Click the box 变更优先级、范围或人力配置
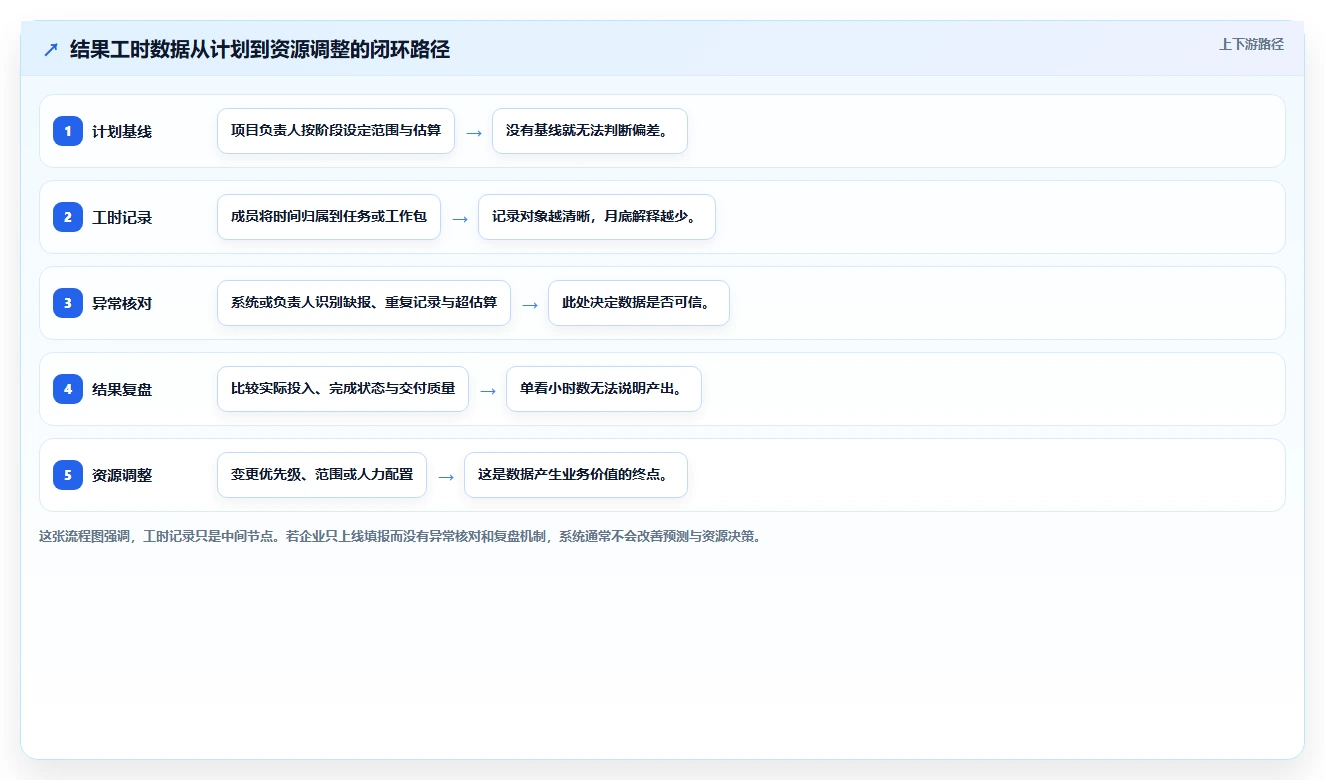This screenshot has height=780, width=1325. coord(322,475)
